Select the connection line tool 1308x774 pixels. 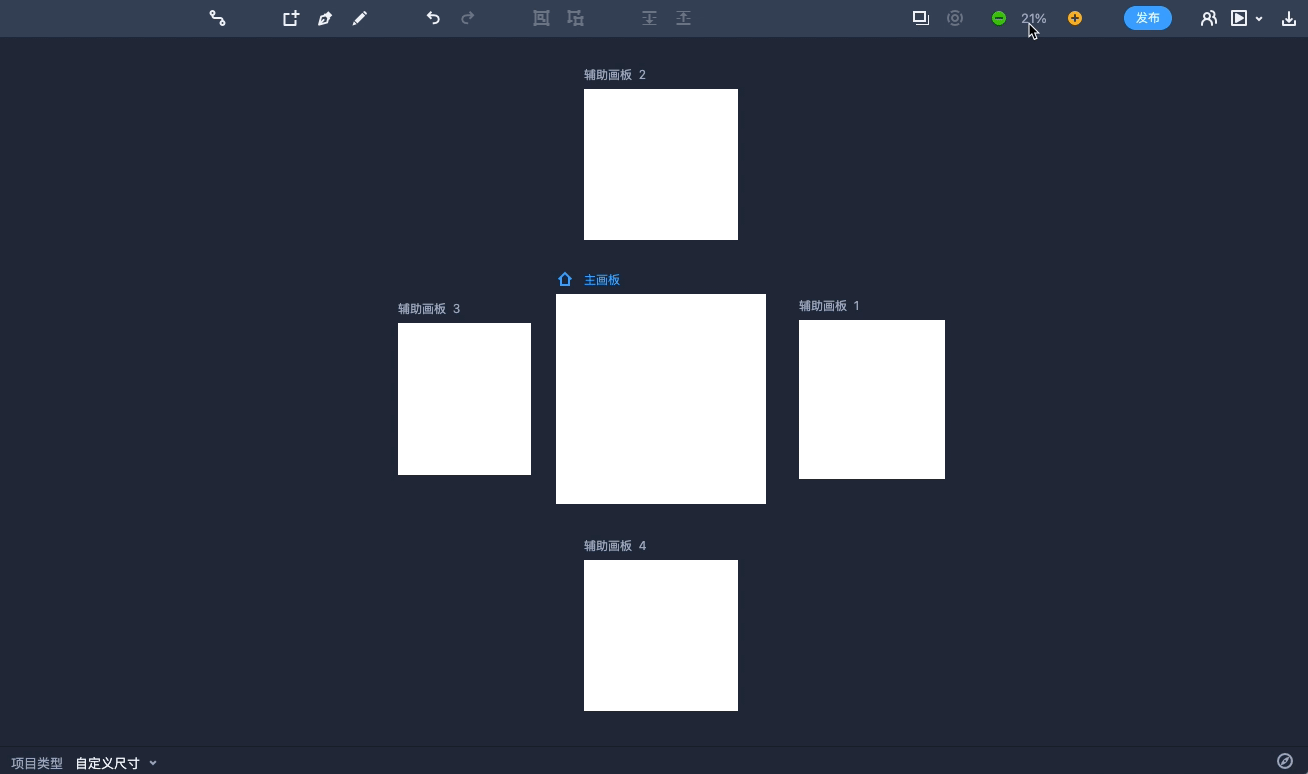pyautogui.click(x=217, y=18)
